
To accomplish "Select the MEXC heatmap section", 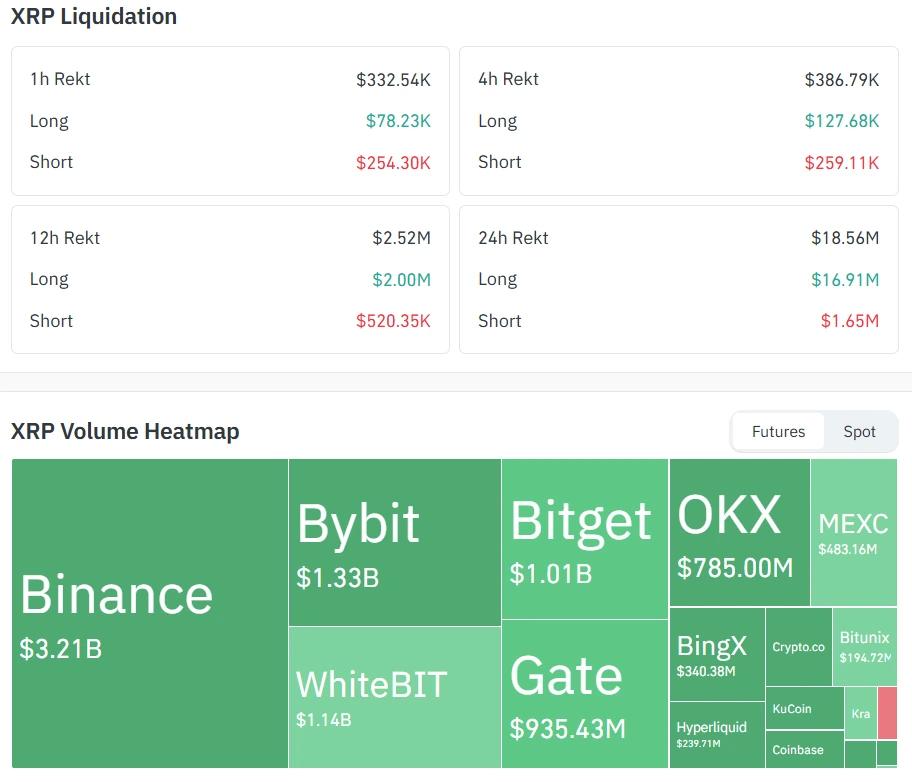I will point(853,530).
